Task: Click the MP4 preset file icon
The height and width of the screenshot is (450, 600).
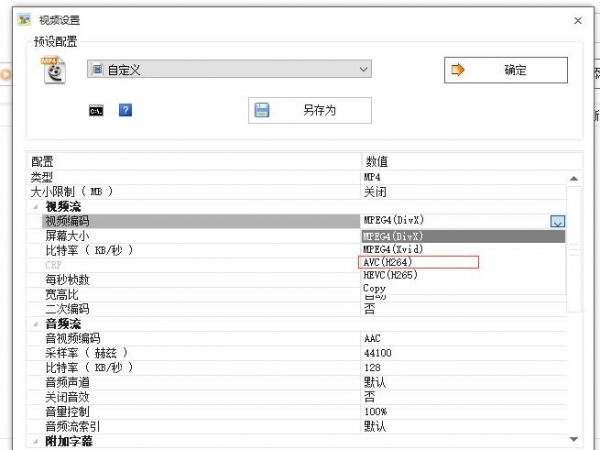Action: (53, 70)
